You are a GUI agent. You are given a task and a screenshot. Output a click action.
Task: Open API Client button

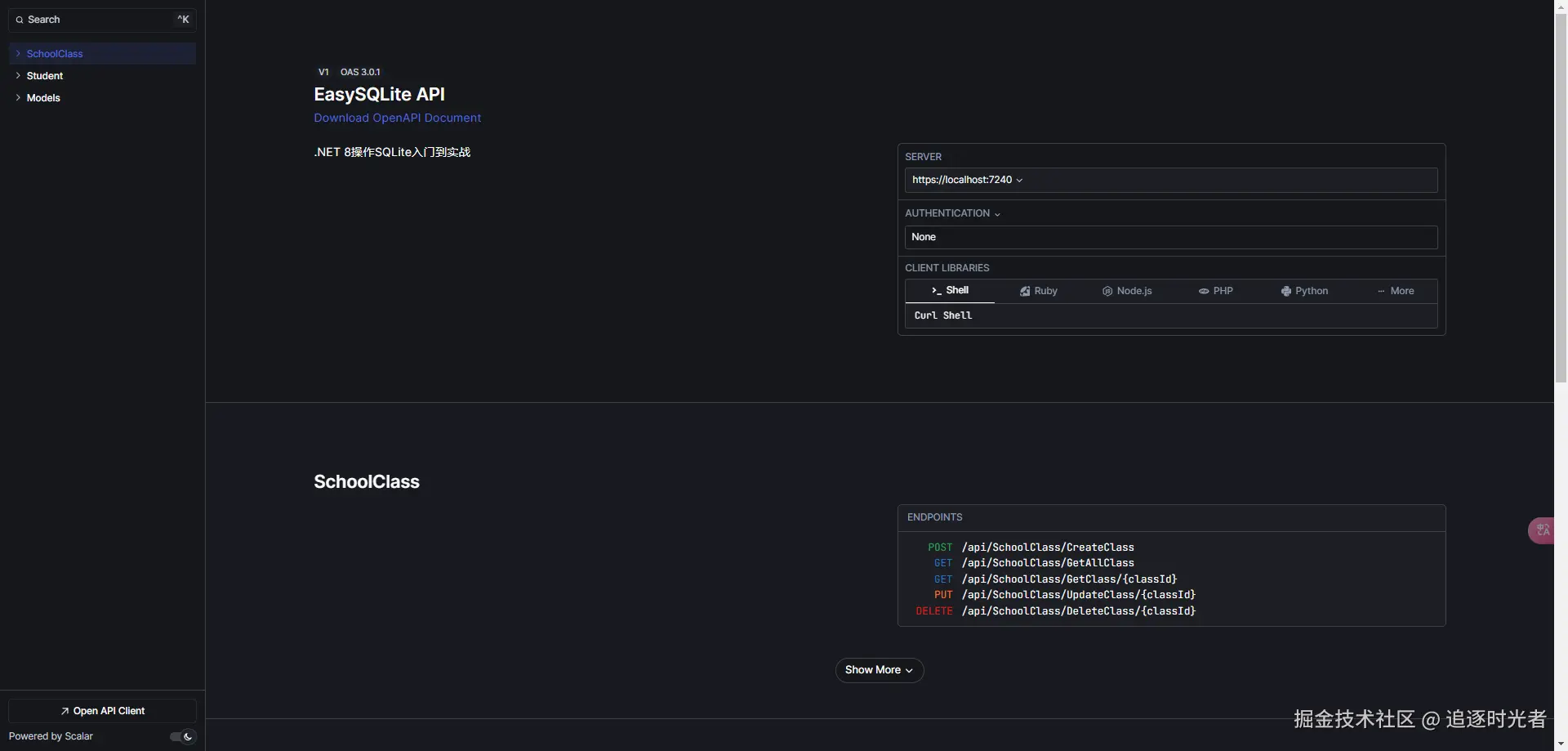tap(102, 711)
